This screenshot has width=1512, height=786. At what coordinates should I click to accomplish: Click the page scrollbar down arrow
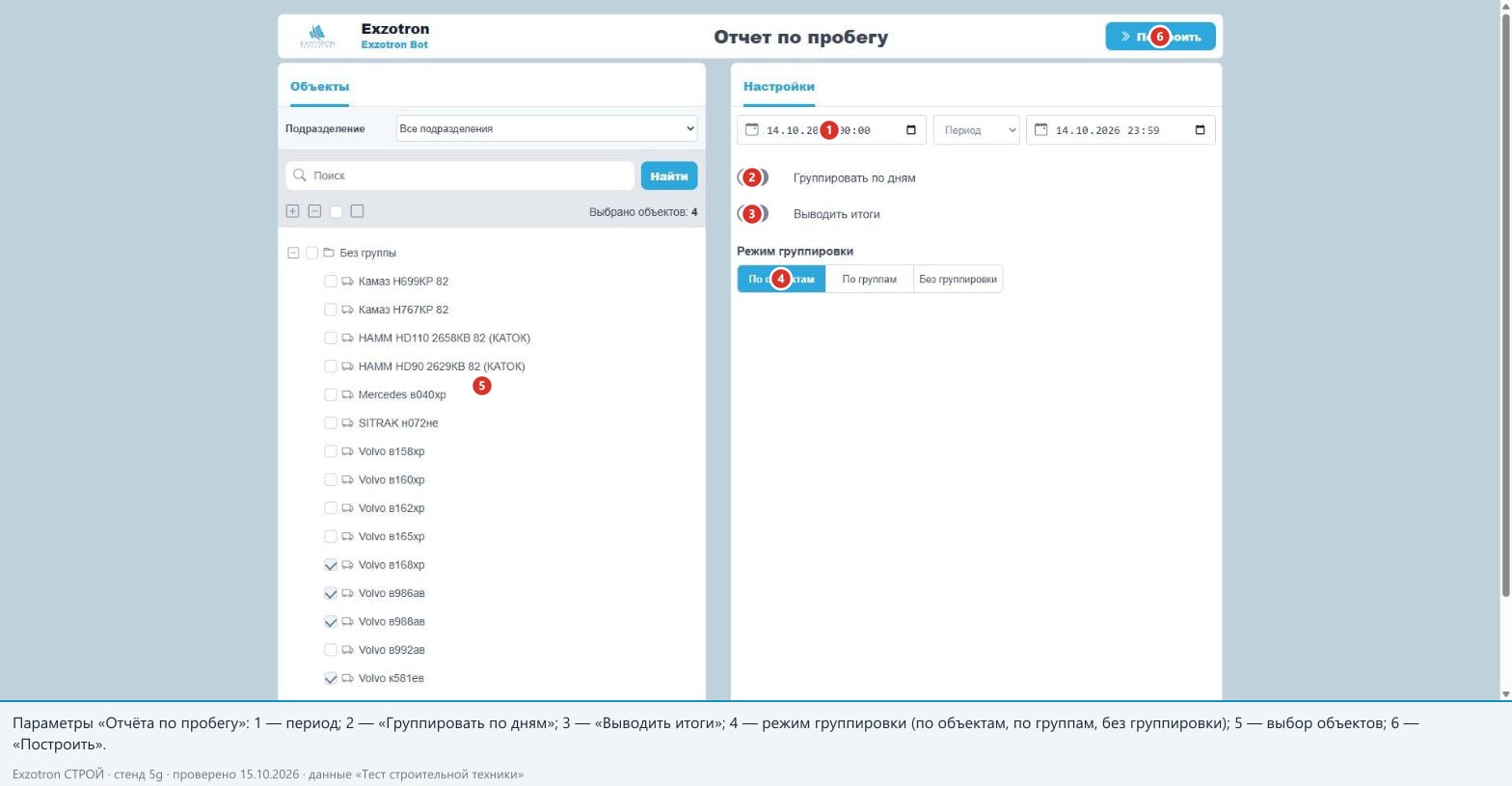click(x=1505, y=694)
